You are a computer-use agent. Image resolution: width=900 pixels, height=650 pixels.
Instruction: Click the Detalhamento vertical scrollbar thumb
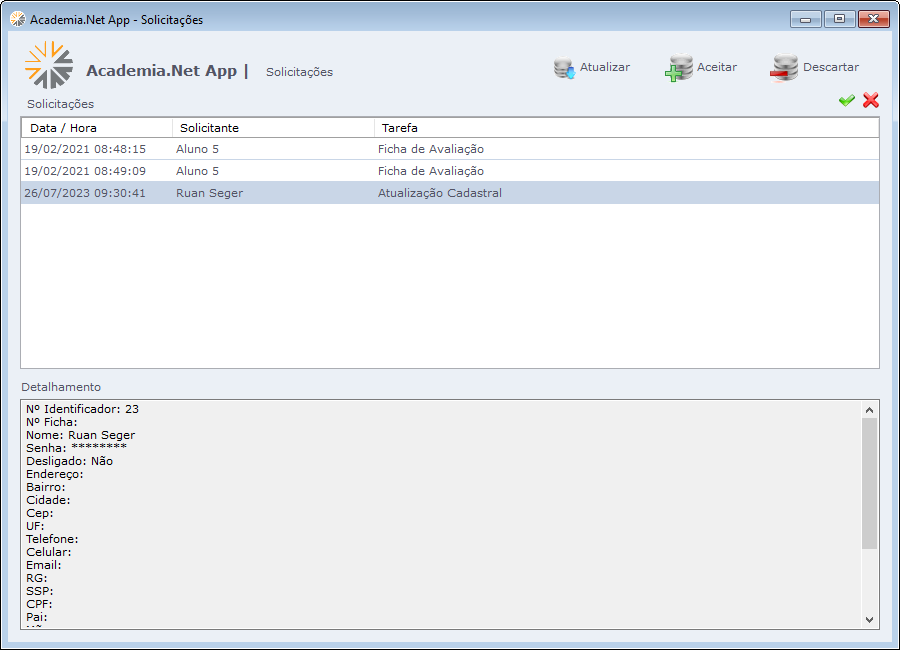(x=869, y=482)
